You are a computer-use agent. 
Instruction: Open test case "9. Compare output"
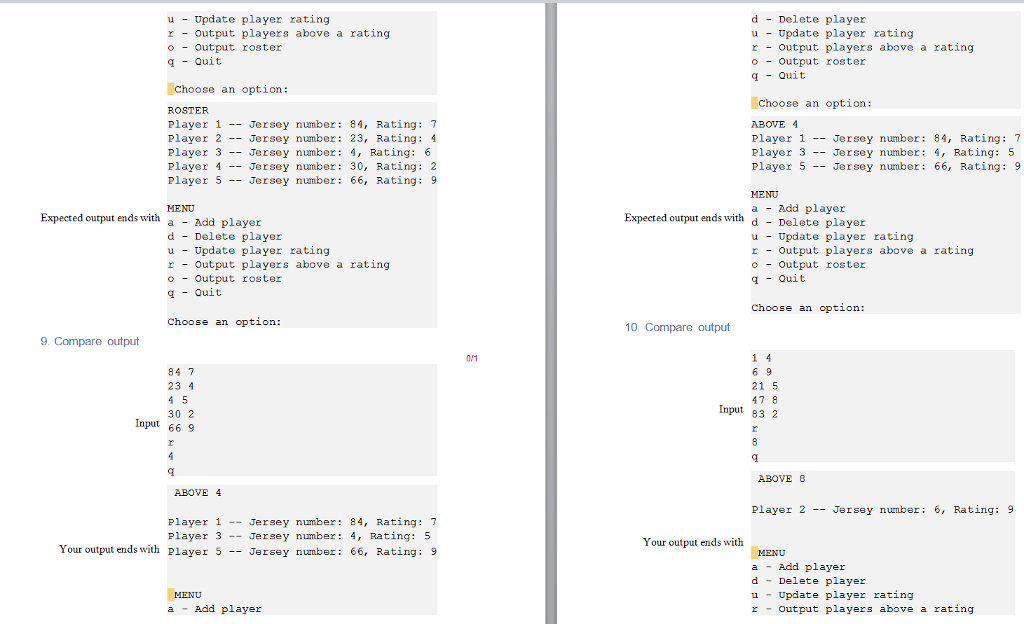pyautogui.click(x=89, y=341)
